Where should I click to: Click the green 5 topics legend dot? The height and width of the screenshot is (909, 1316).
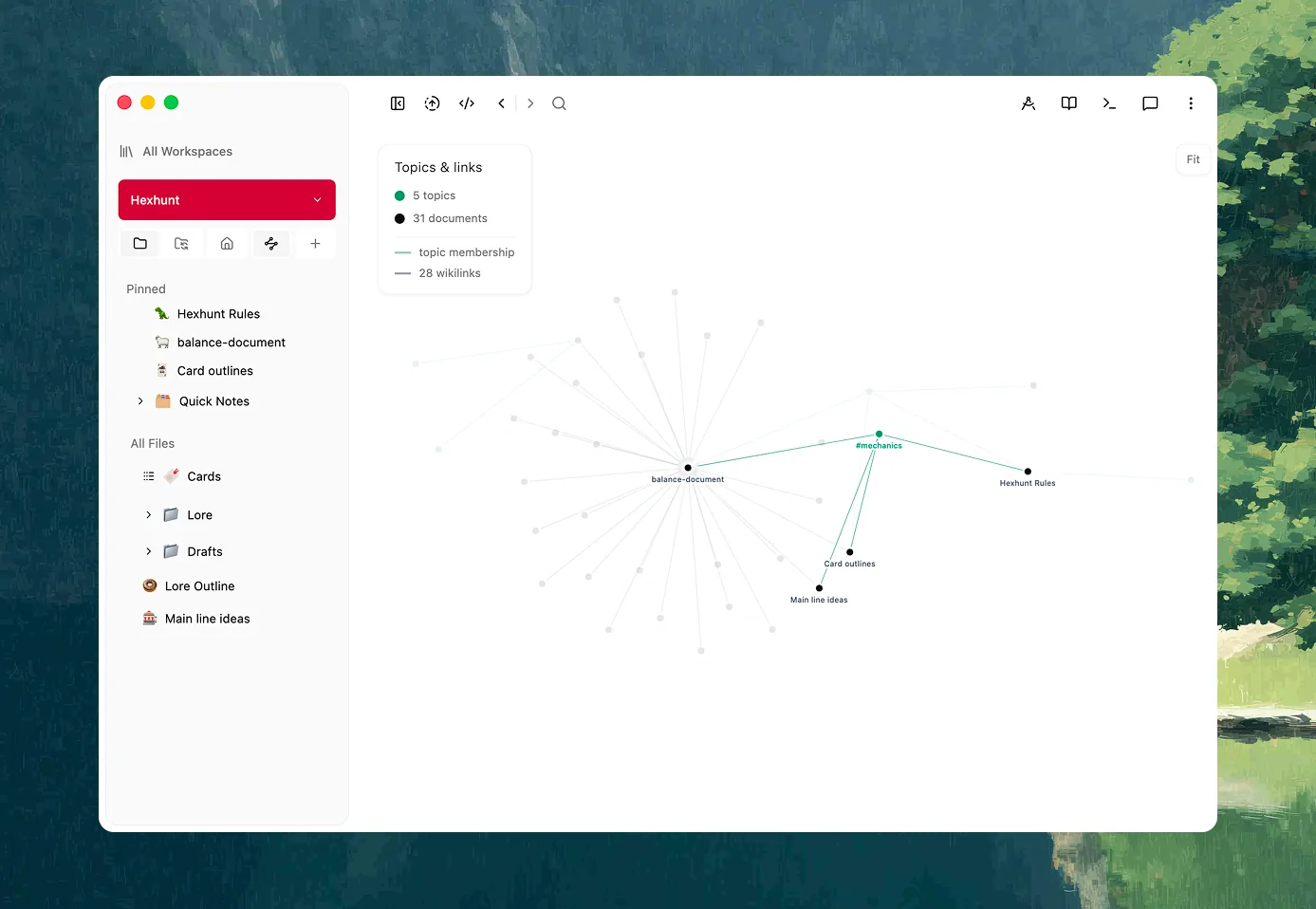tap(399, 195)
